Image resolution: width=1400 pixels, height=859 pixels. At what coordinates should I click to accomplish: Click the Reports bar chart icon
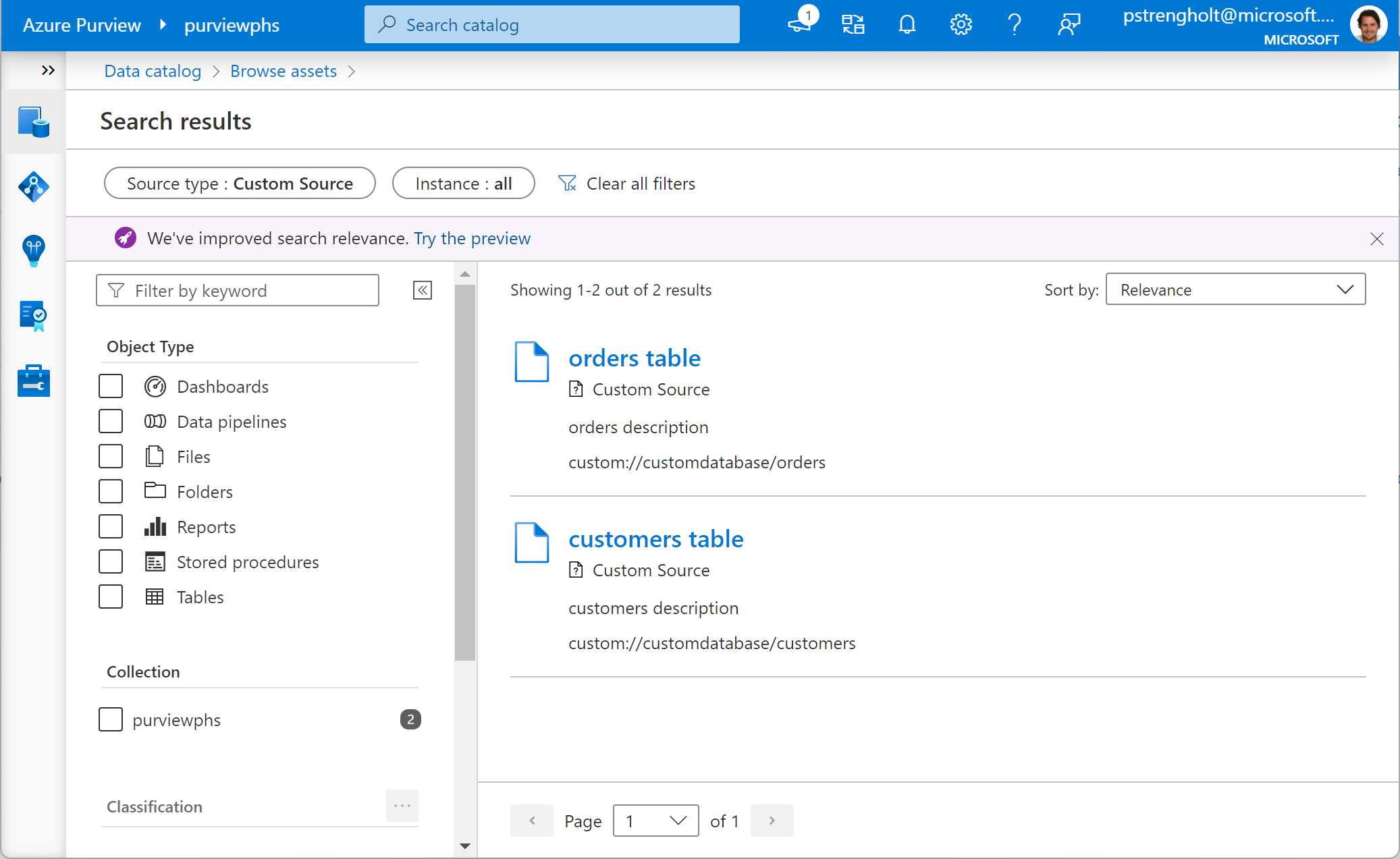click(155, 527)
